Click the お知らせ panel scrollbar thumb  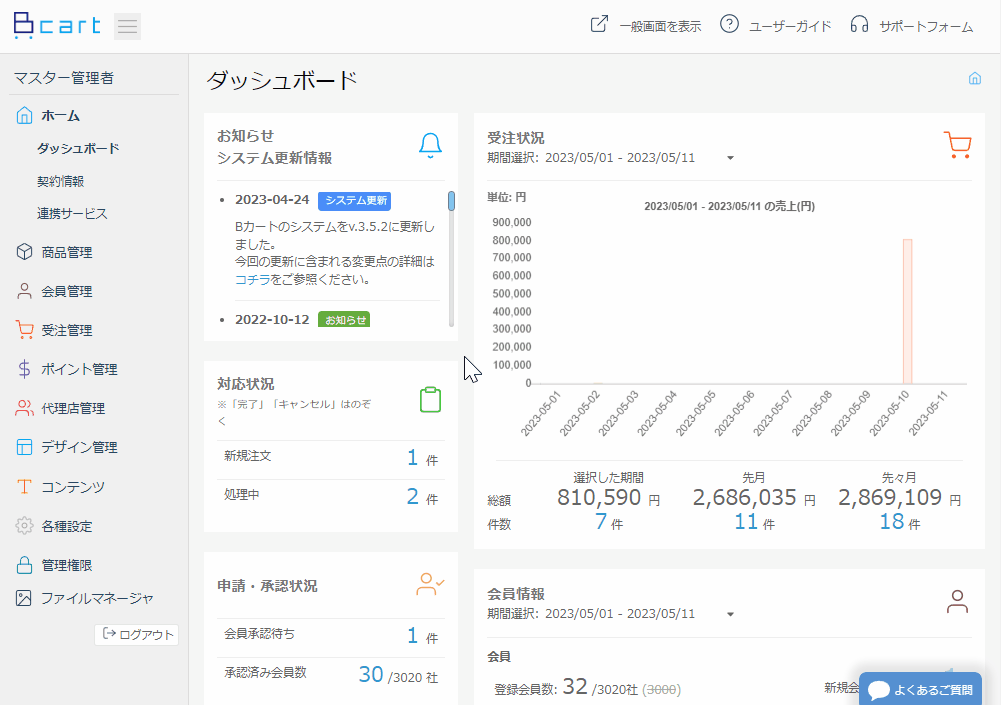coord(451,201)
